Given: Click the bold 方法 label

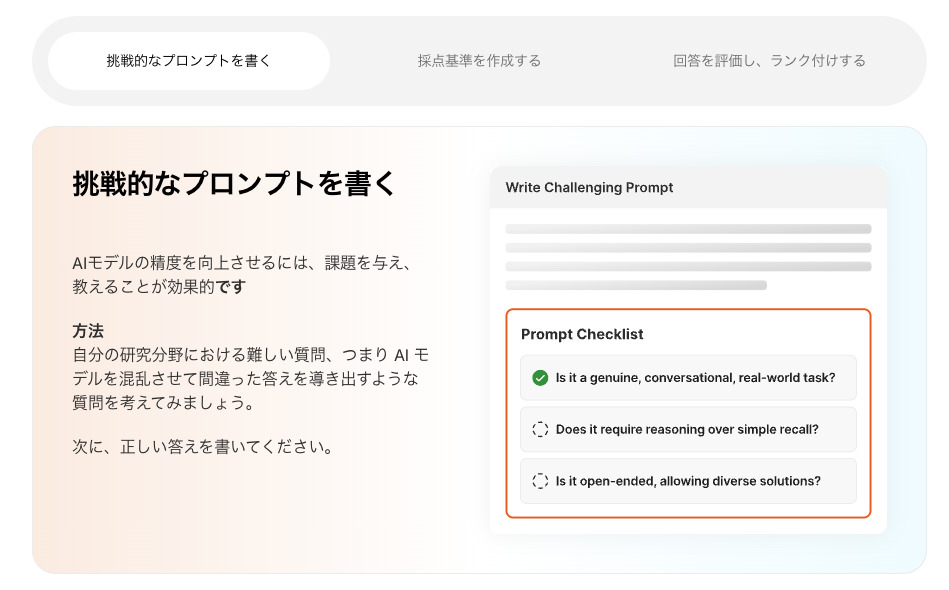Looking at the screenshot, I should click(x=88, y=331).
